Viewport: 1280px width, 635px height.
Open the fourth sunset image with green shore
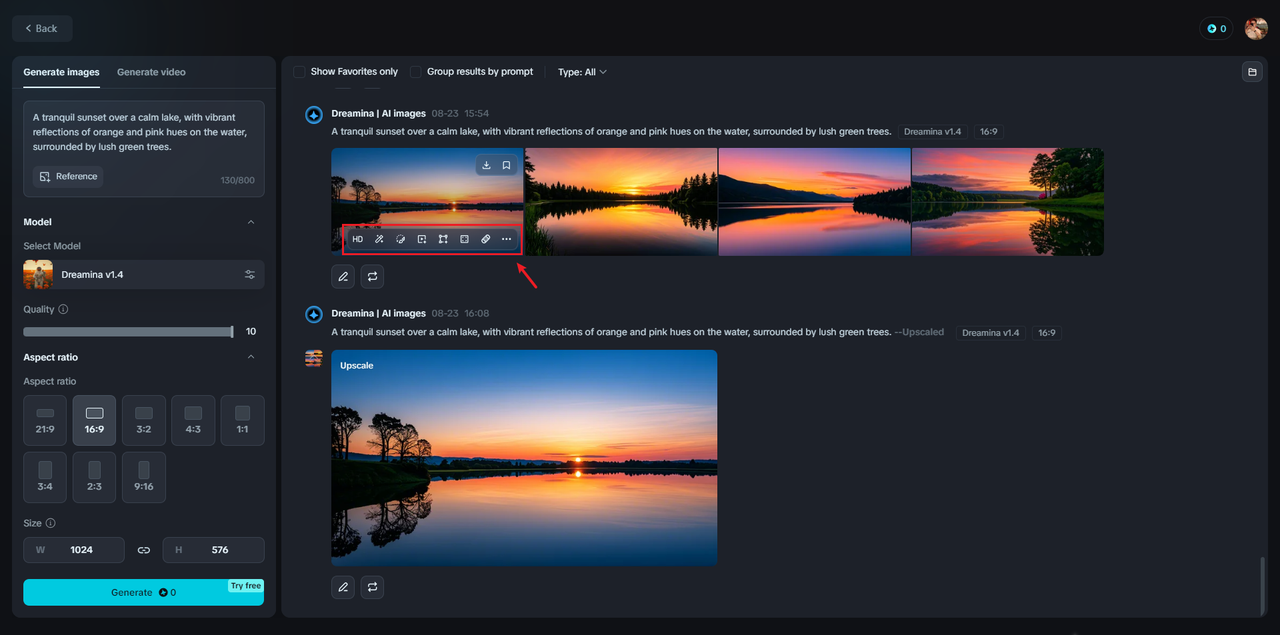coord(1008,202)
